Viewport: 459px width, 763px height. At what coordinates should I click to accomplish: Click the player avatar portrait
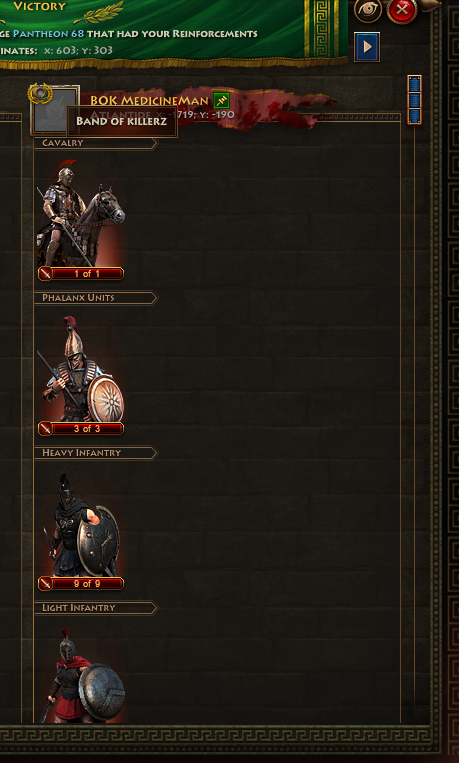55,110
